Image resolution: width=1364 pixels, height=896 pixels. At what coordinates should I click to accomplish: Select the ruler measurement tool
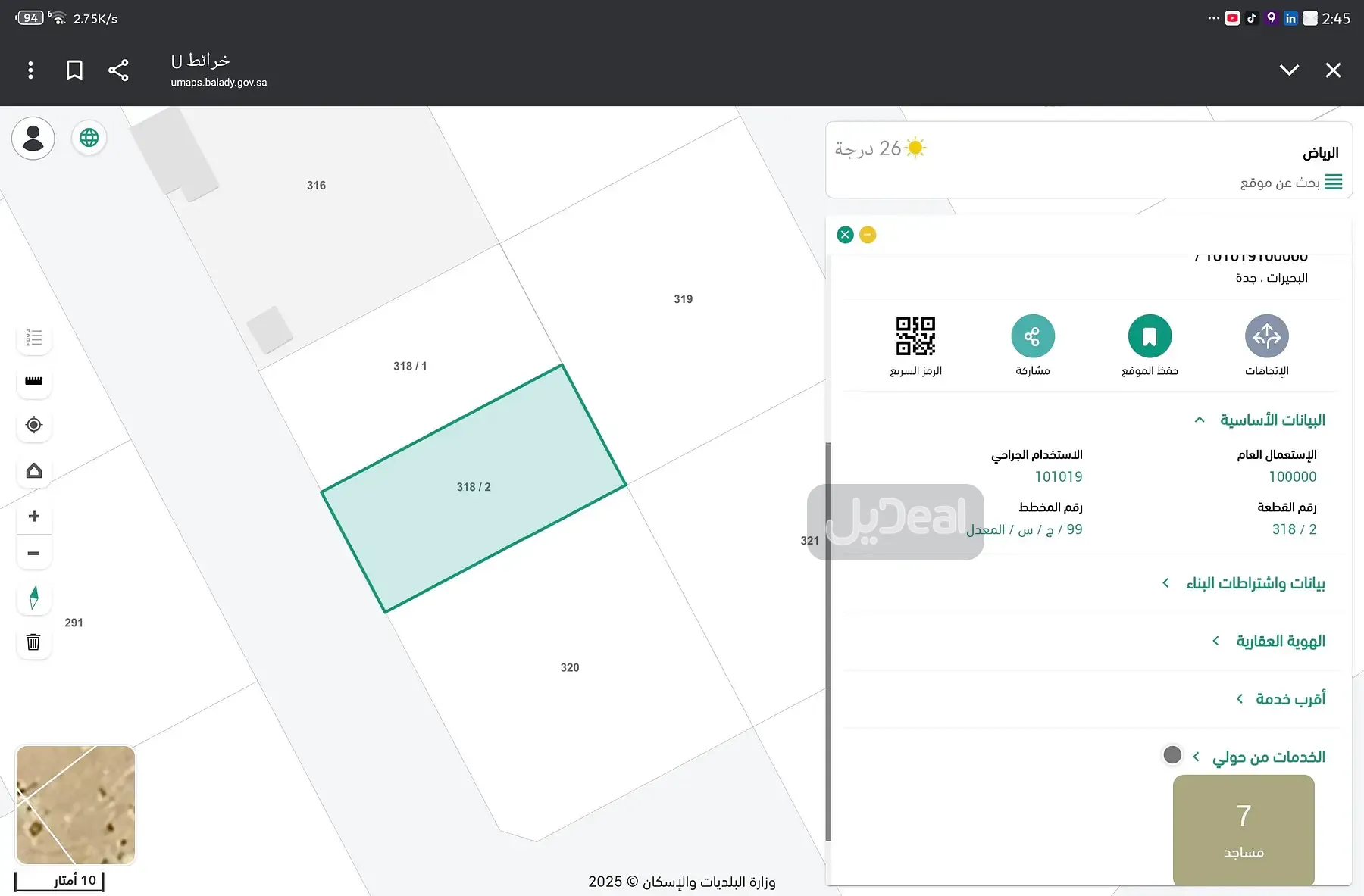(x=34, y=381)
